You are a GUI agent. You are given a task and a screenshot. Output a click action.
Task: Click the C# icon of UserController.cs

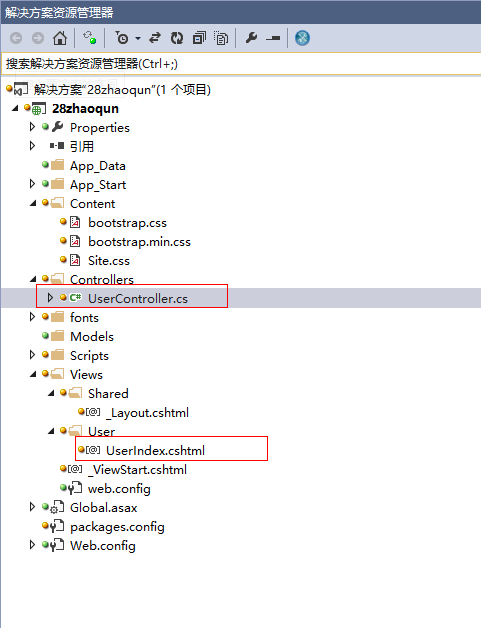[75, 298]
